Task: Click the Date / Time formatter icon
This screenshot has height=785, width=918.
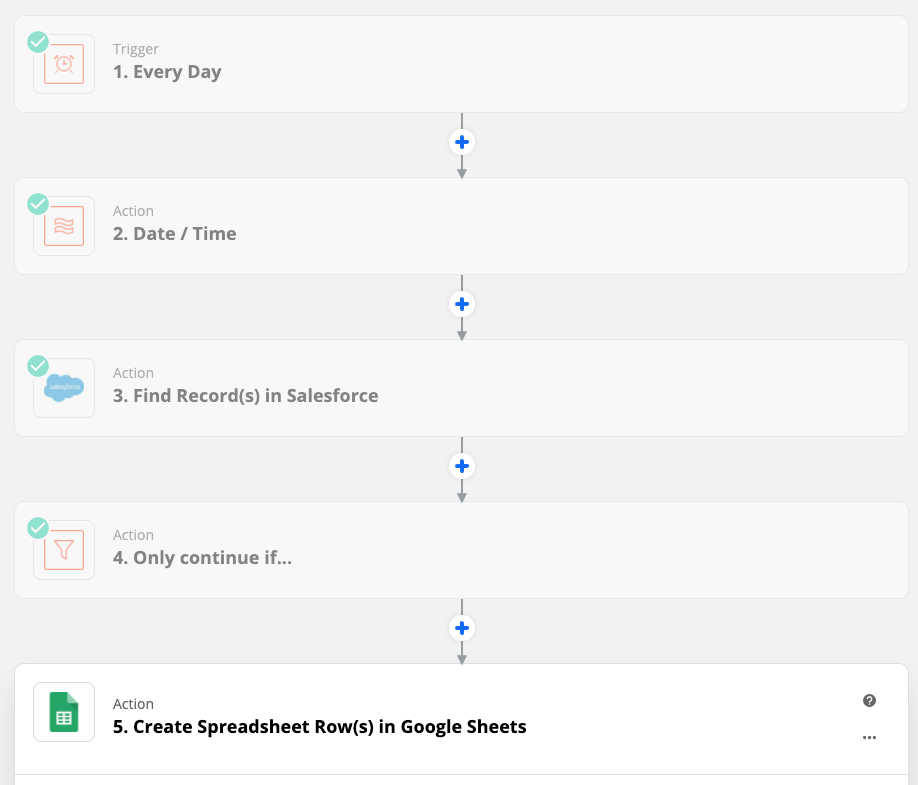Action: click(x=64, y=226)
